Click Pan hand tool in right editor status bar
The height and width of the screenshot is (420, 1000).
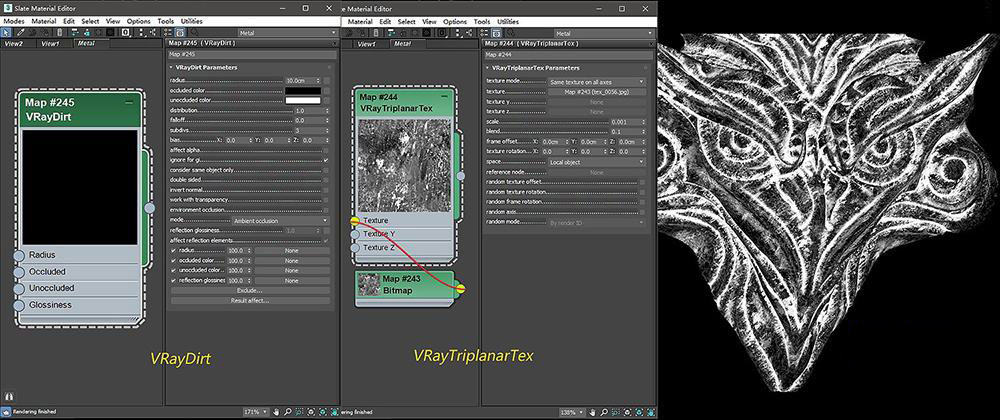pyautogui.click(x=594, y=412)
